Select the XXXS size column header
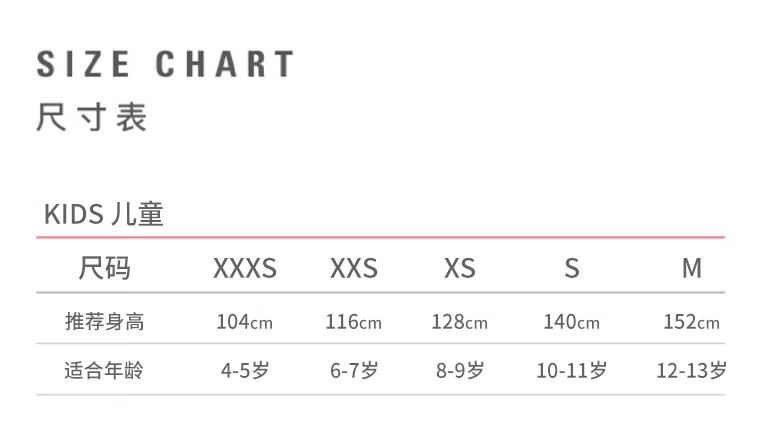 [x=245, y=269]
